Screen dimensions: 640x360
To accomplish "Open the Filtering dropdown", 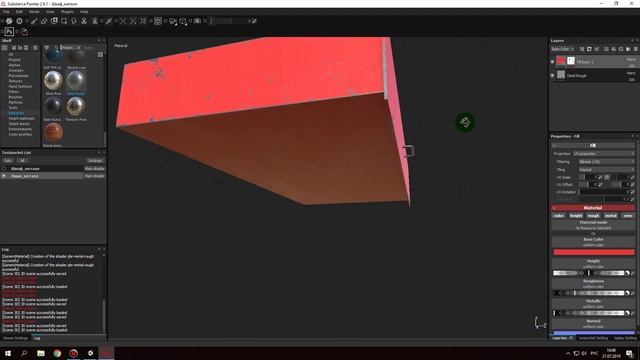I will tap(607, 162).
